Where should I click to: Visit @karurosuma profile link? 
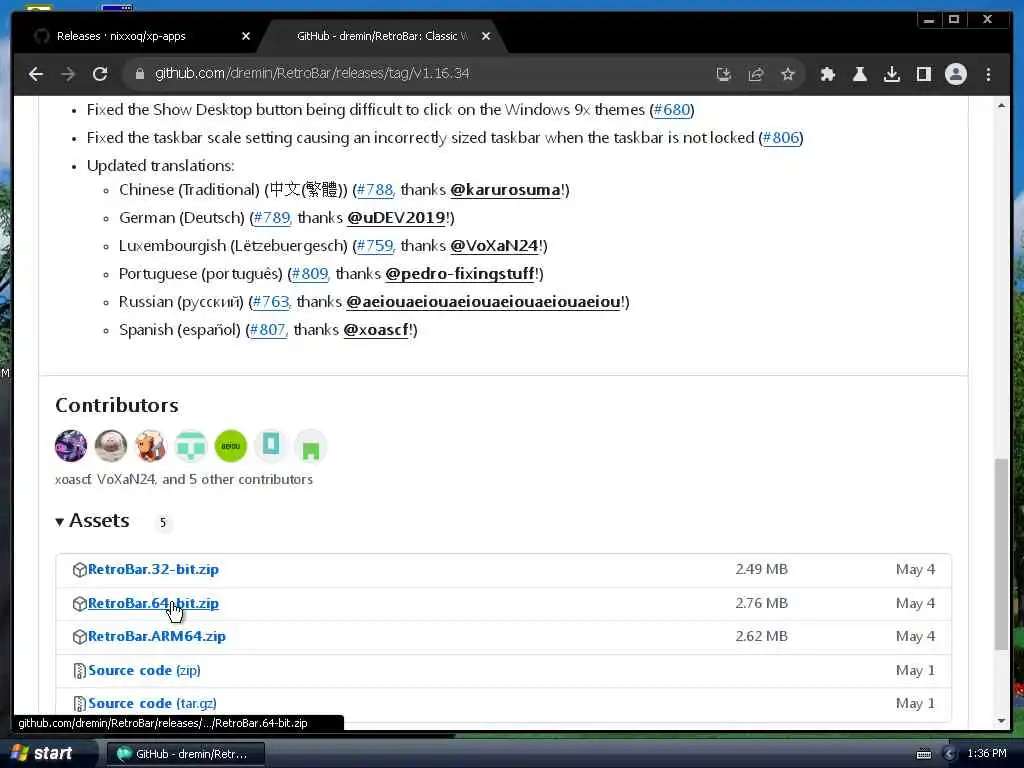(505, 190)
